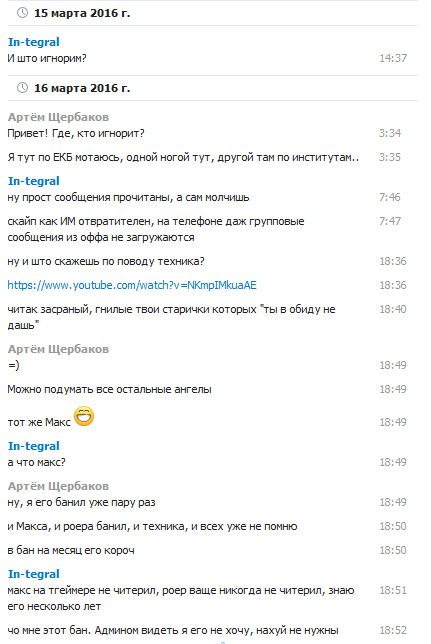Click the 3:35 timestamp beside the ЕКБ message
The image size is (431, 644).
(x=390, y=157)
